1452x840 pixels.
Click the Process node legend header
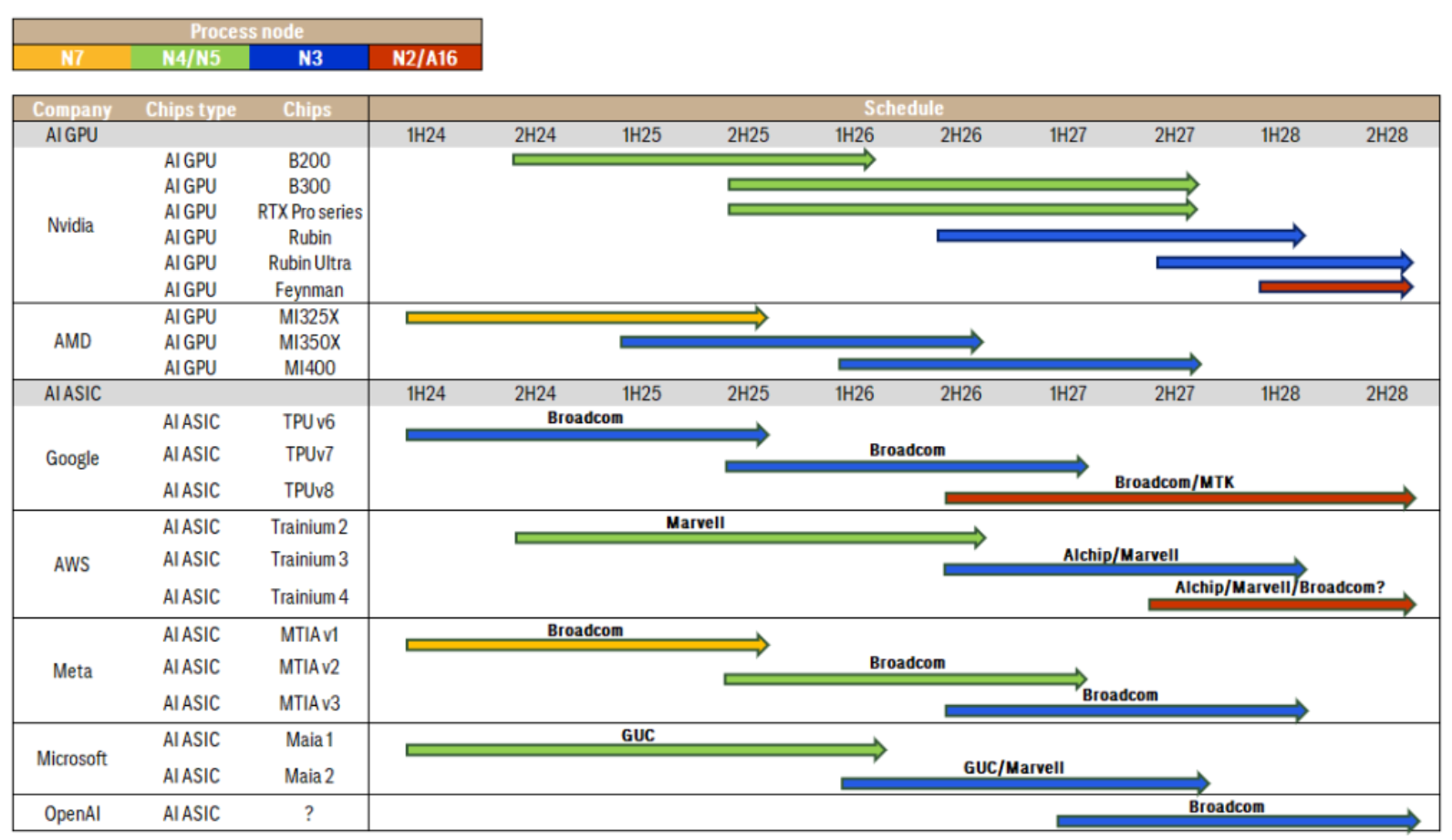click(x=247, y=31)
